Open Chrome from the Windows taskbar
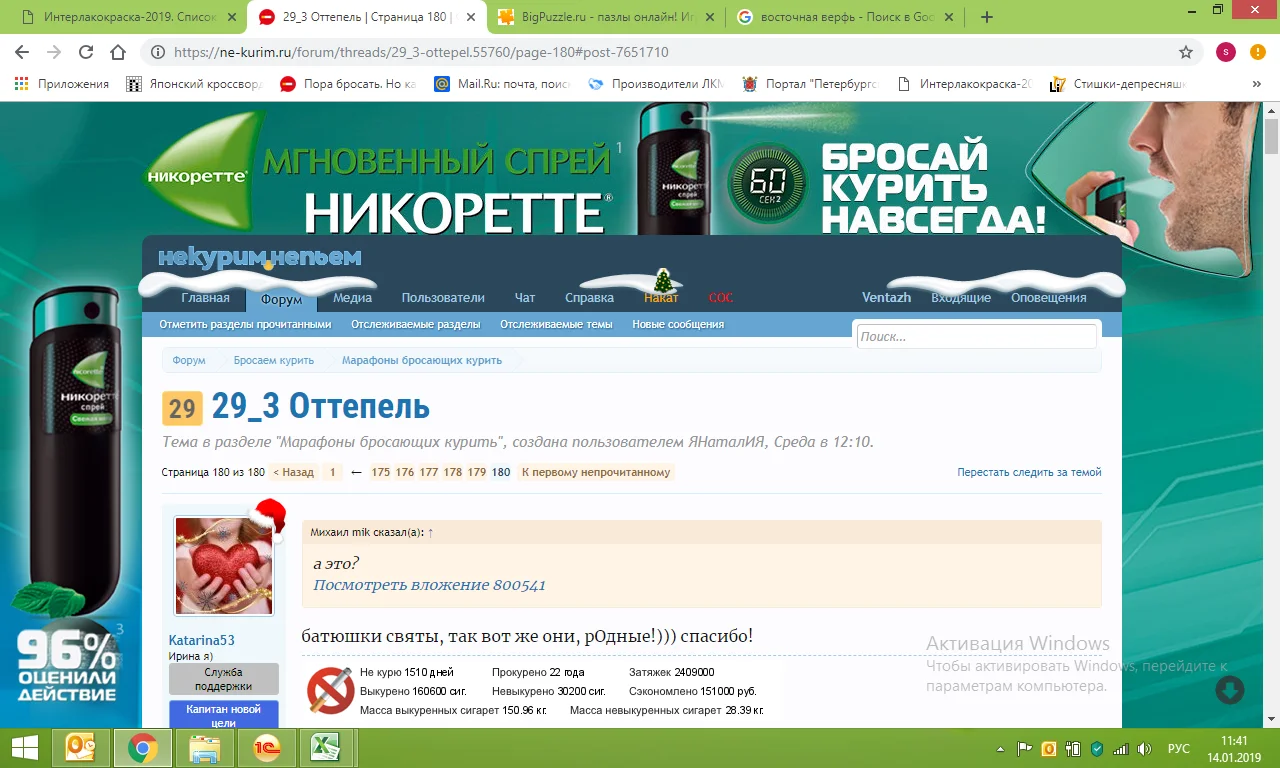Screen dimensions: 1280x768 tap(142, 748)
